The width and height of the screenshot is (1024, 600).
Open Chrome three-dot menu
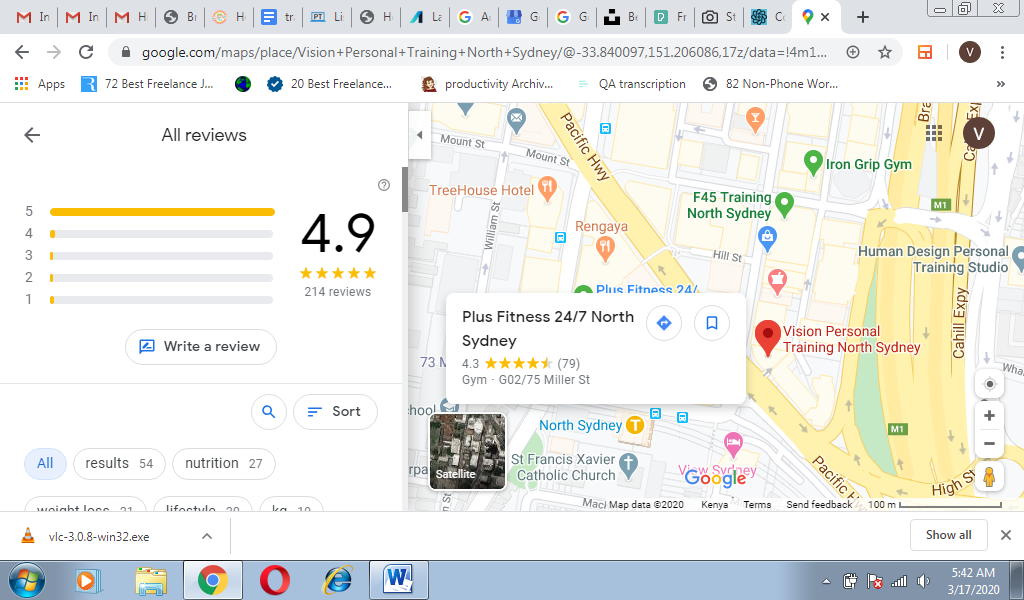pos(1002,52)
